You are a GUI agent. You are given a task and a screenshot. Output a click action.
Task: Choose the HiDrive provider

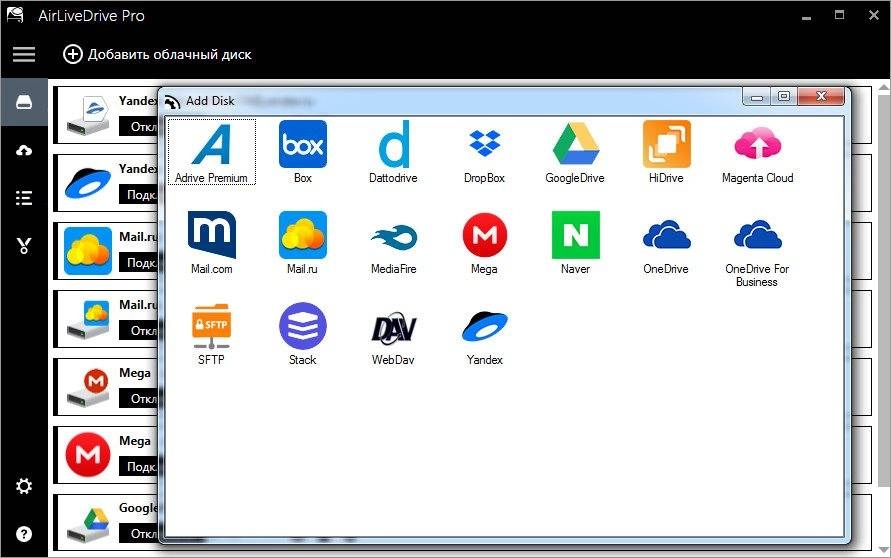666,152
